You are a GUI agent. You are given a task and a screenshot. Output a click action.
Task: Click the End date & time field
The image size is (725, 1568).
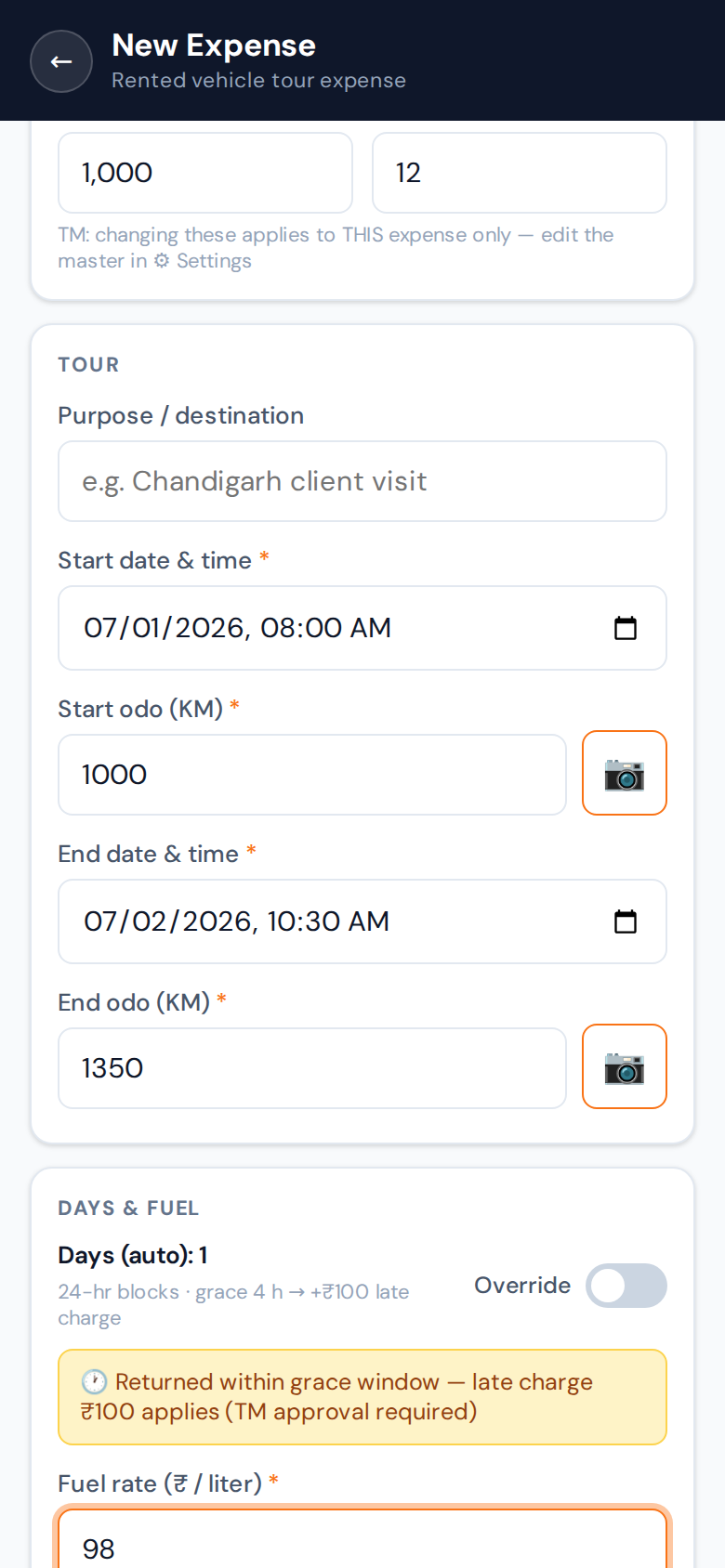click(362, 921)
